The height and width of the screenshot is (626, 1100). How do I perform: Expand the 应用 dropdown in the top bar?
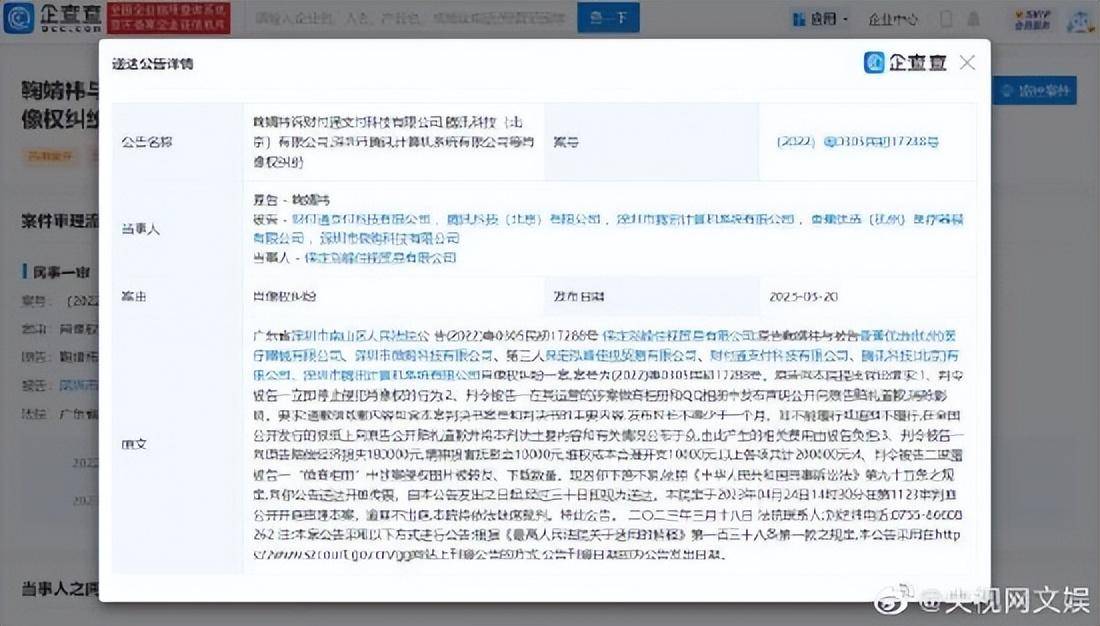coord(820,19)
